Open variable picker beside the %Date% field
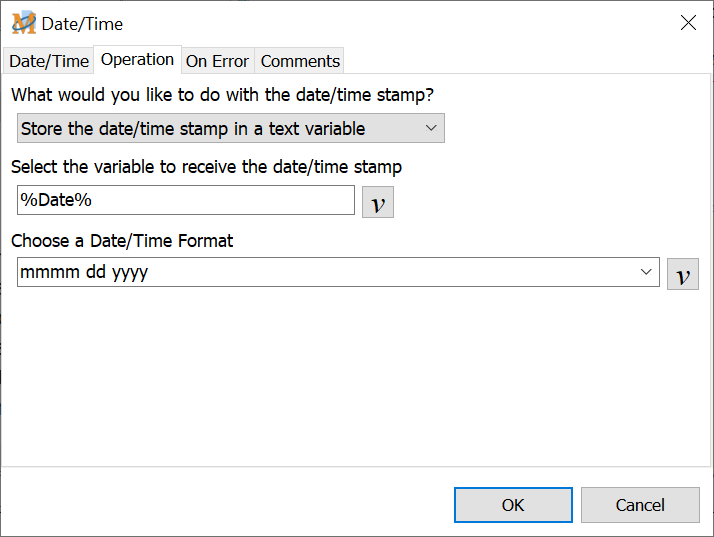714x537 pixels. point(377,201)
